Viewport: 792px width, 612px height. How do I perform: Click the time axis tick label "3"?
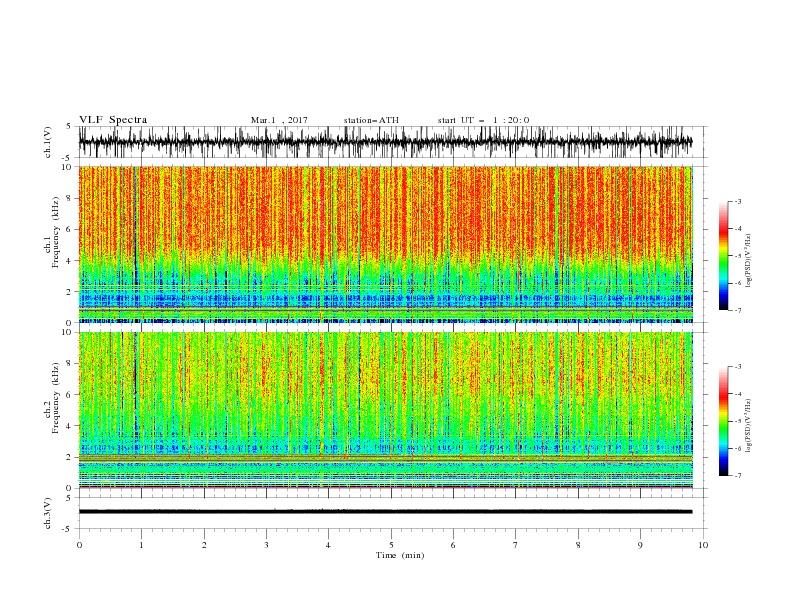point(266,545)
